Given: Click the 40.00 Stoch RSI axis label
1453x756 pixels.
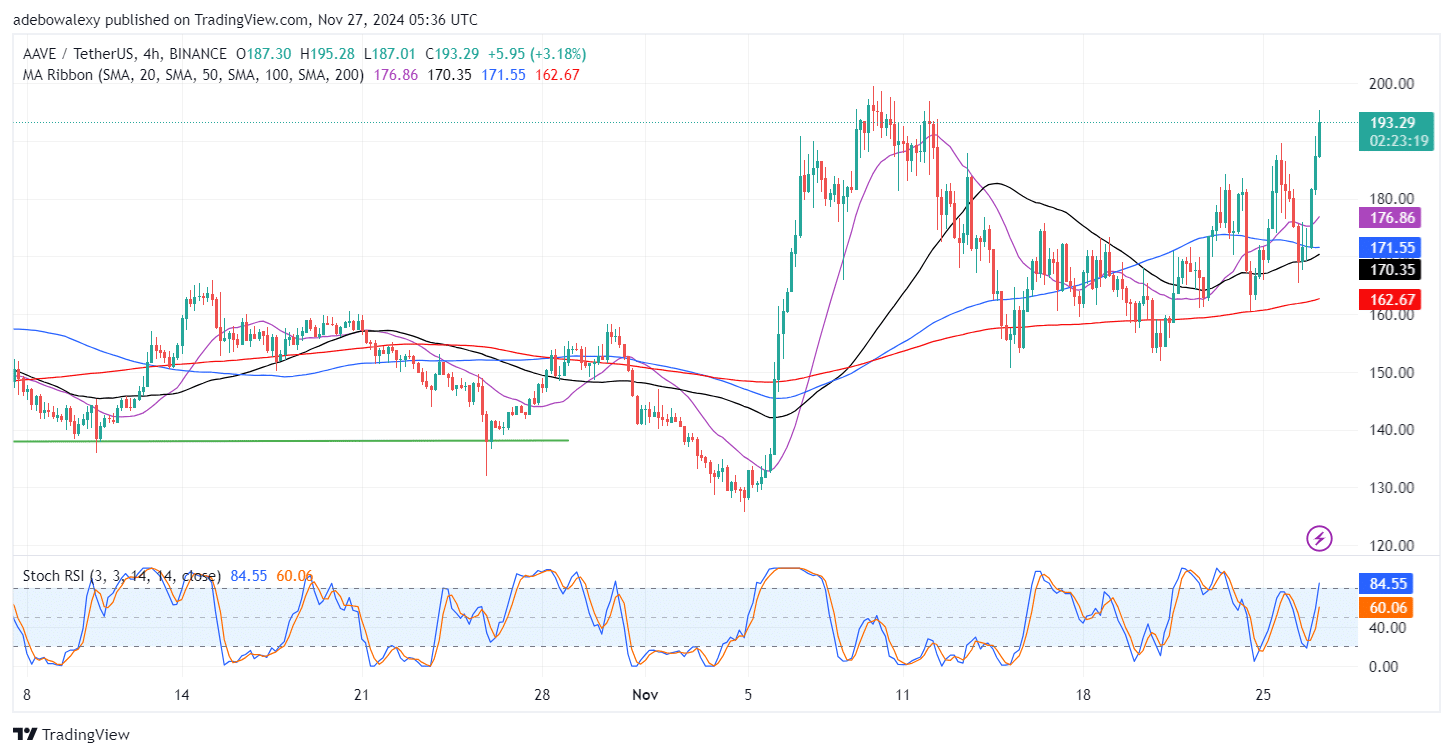Looking at the screenshot, I should pos(1388,628).
